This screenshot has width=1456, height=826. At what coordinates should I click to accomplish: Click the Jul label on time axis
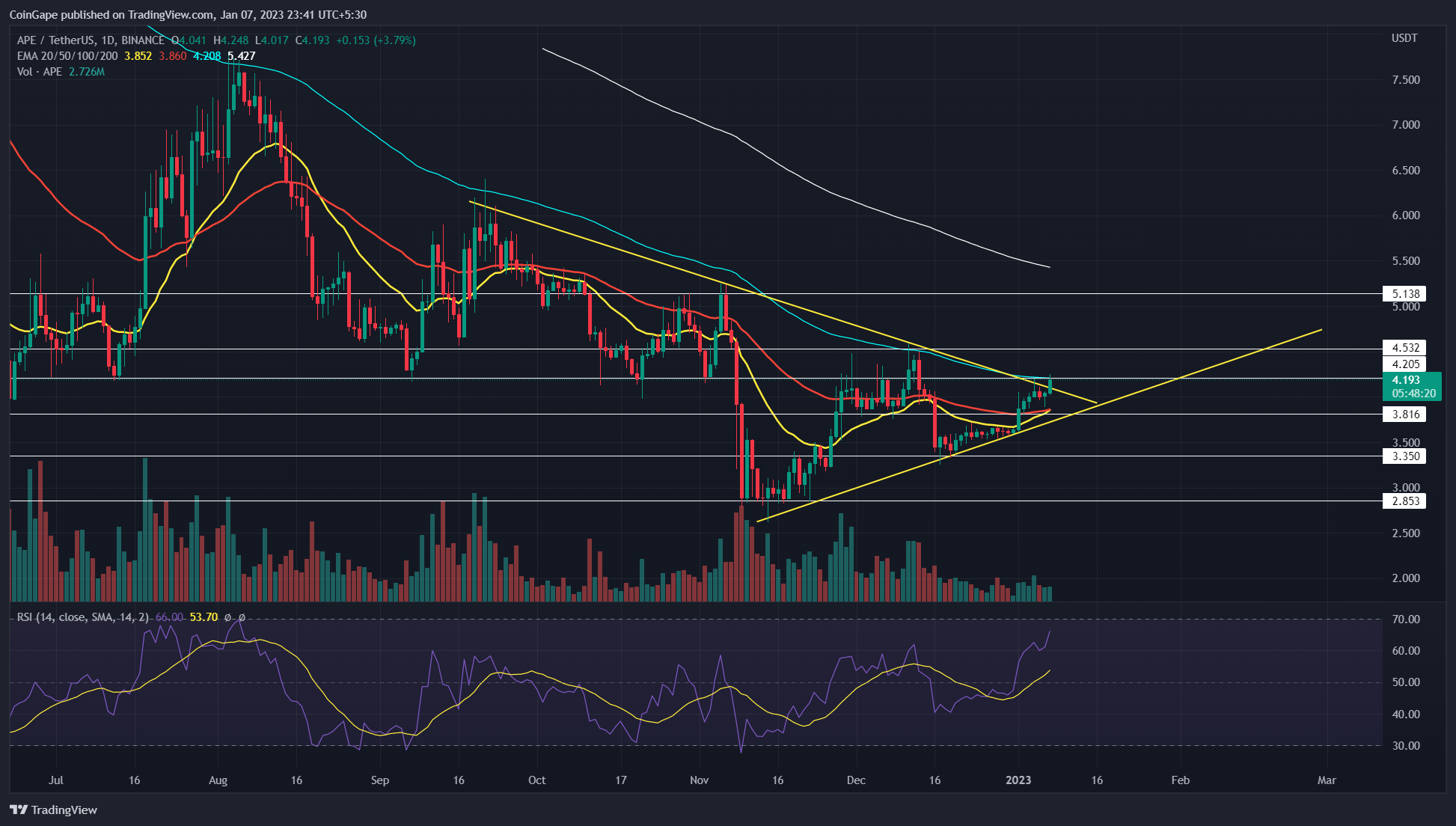(x=55, y=780)
